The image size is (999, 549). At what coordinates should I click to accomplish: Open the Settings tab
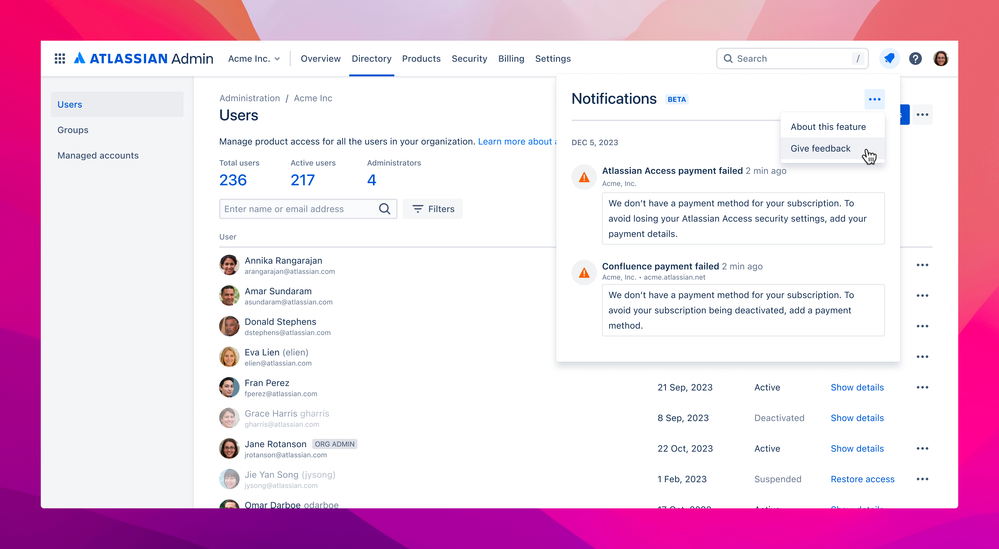click(x=553, y=59)
